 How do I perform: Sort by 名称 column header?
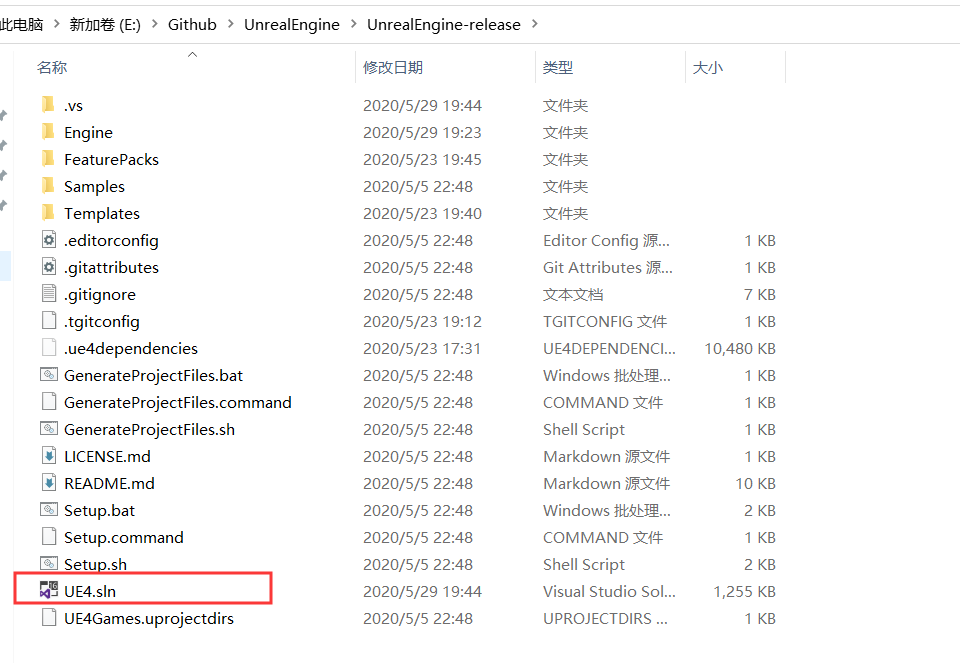coord(52,67)
